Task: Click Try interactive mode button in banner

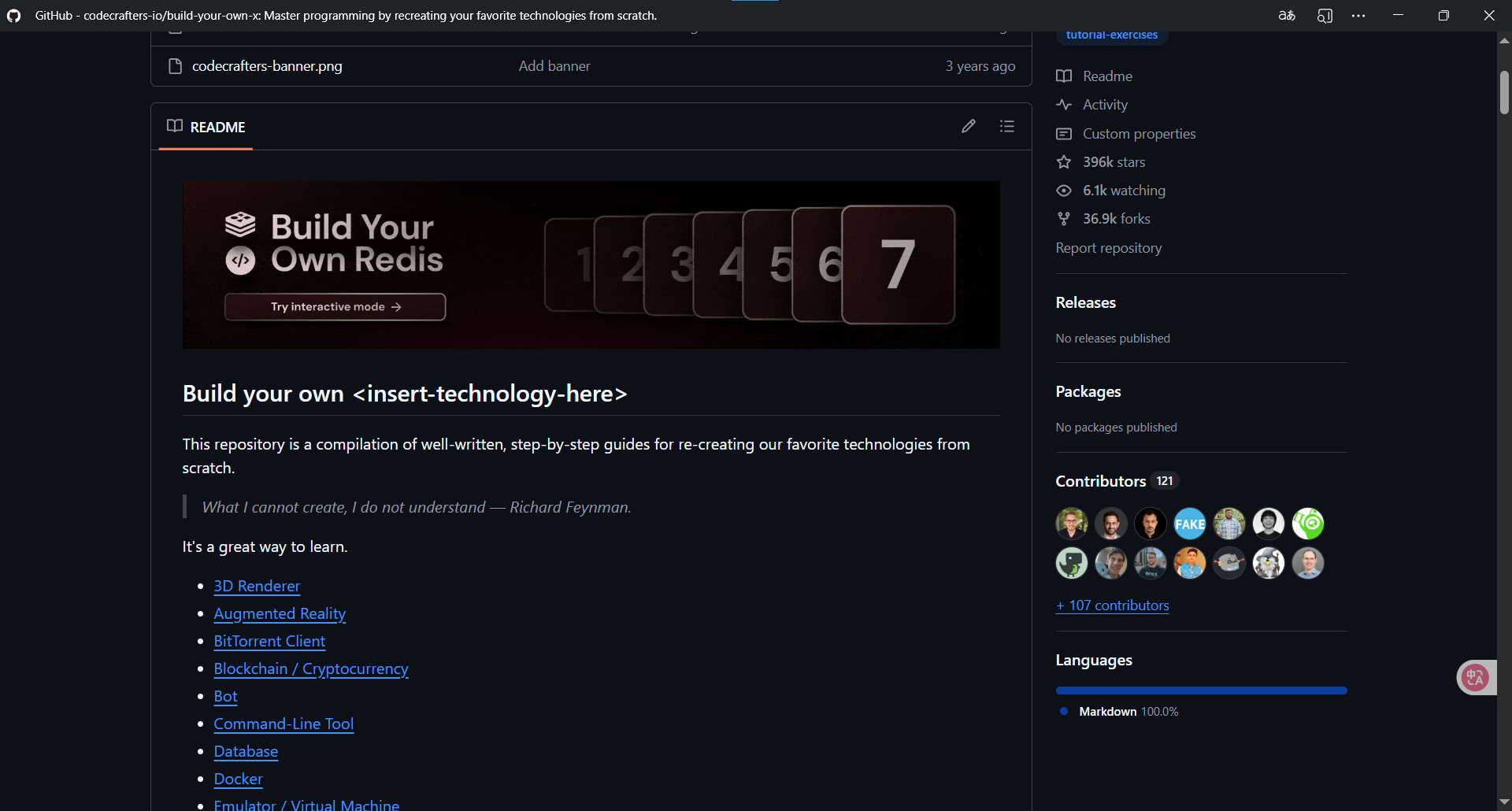Action: 335,307
